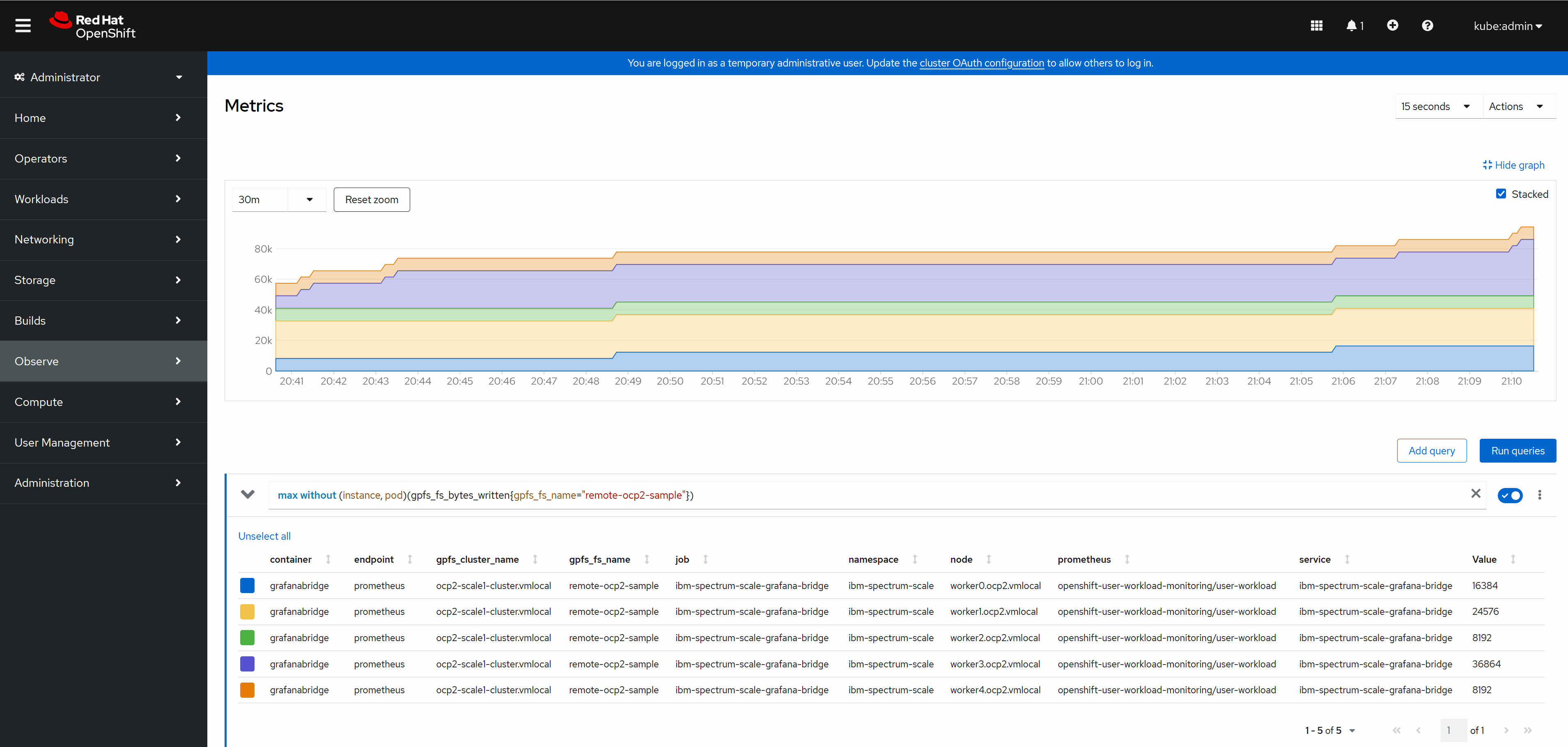
Task: Uncheck the Stacked checkbox
Action: pyautogui.click(x=1501, y=194)
